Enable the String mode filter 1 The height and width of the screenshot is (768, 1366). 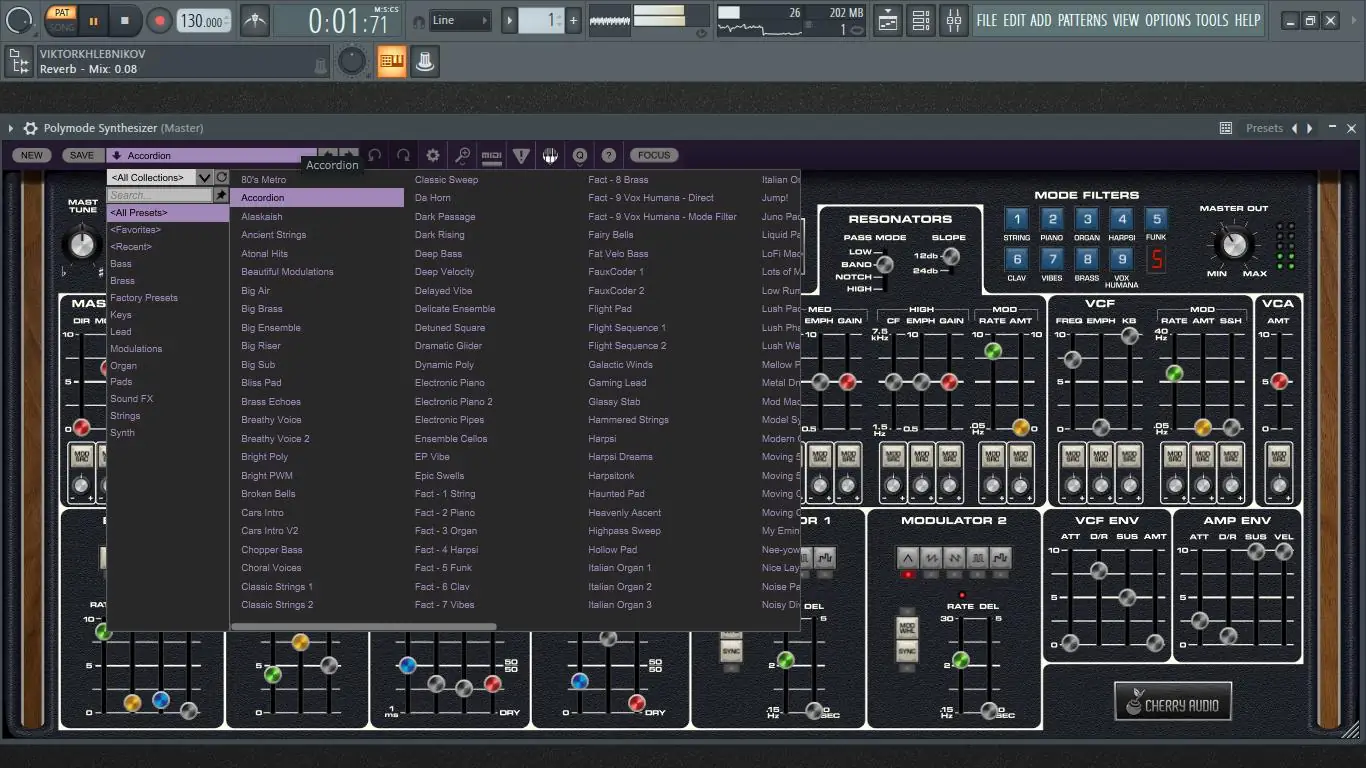coord(1017,220)
